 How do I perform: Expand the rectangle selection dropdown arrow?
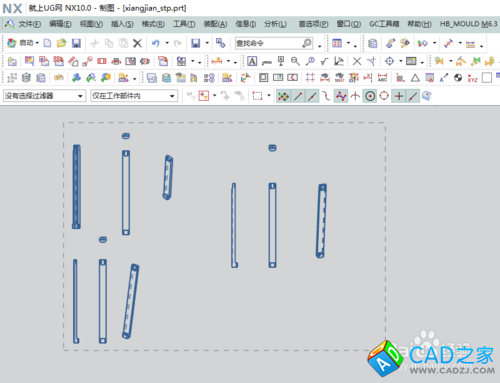pos(269,96)
